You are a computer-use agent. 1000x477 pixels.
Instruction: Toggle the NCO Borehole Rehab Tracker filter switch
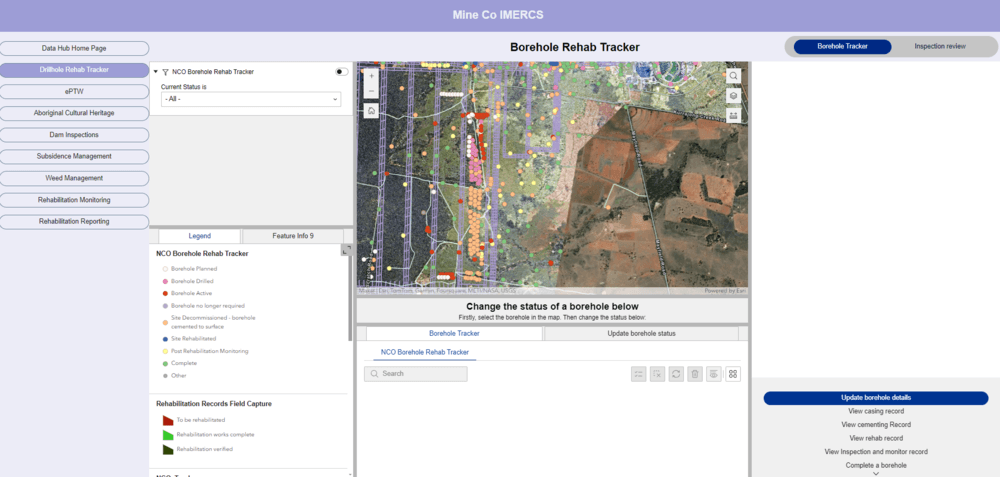click(341, 72)
